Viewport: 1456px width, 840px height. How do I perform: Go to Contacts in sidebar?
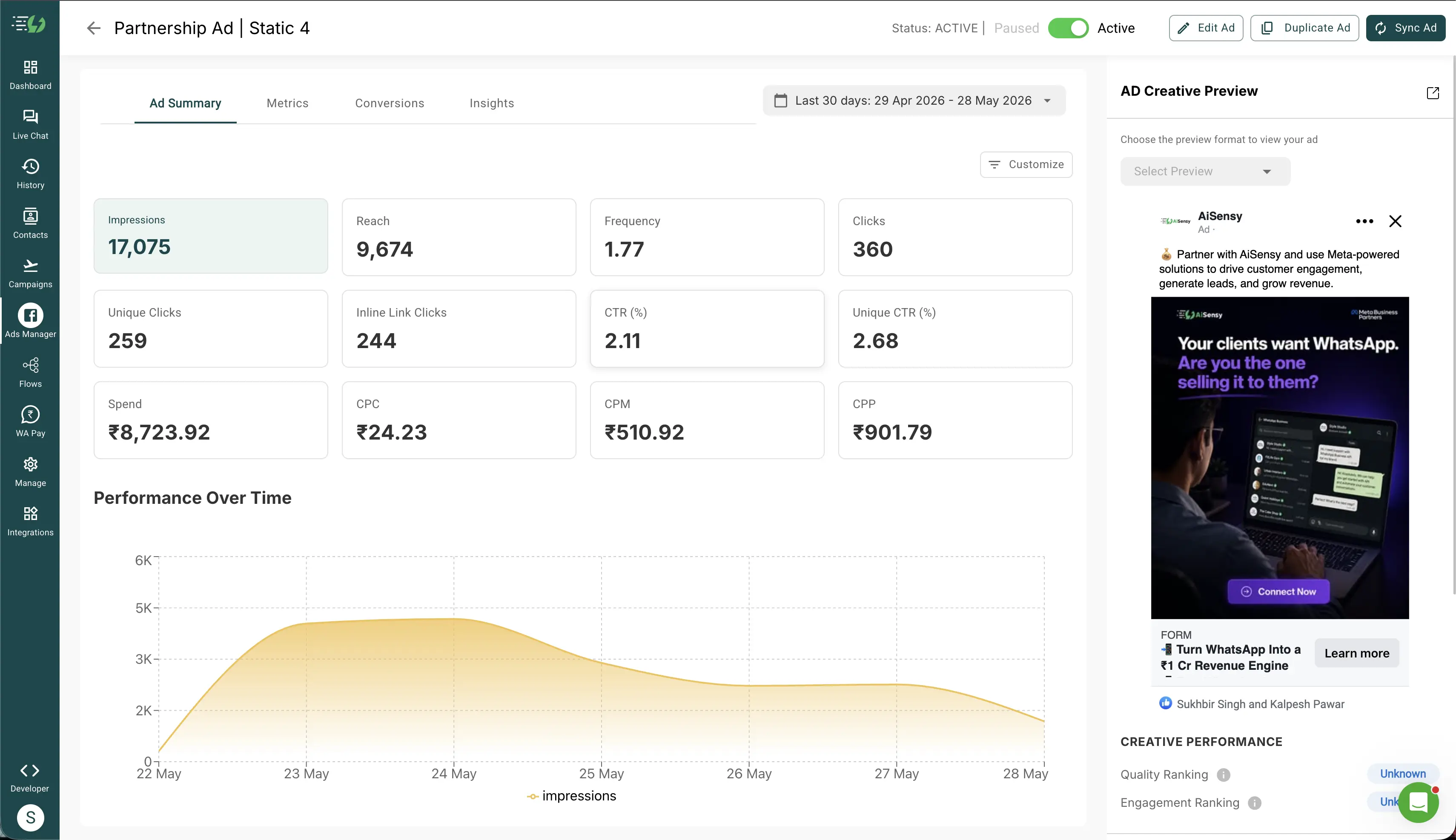point(30,224)
